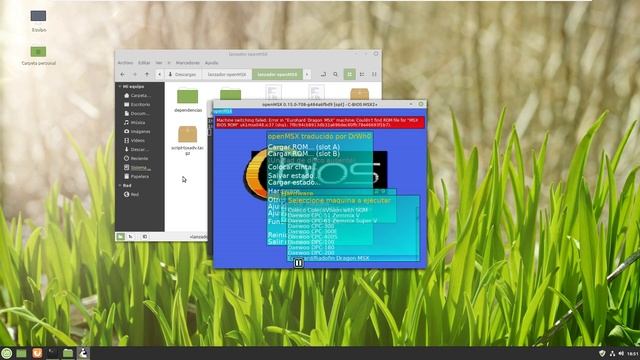Open Imágenes in sidebar

pyautogui.click(x=137, y=131)
